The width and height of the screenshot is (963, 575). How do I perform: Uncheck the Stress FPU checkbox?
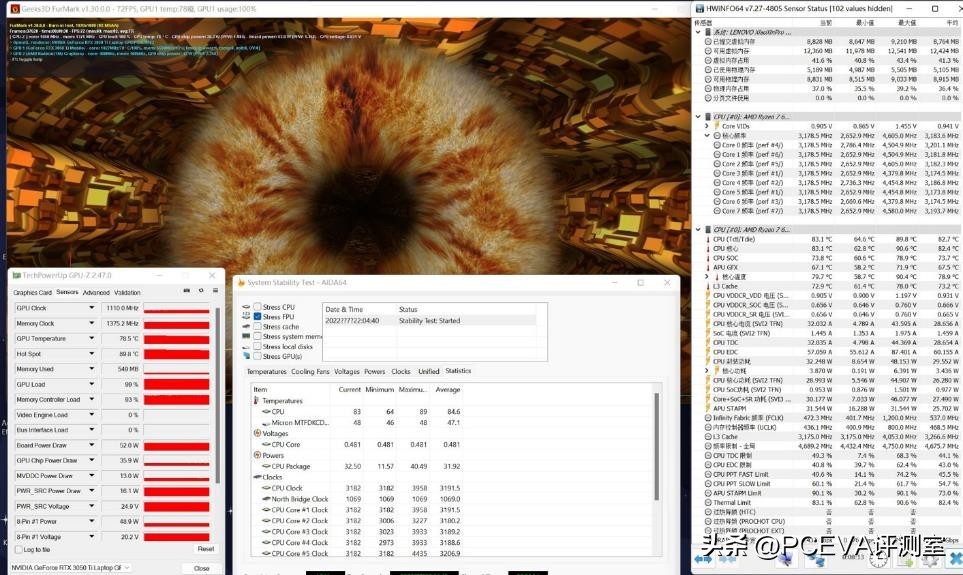tap(257, 317)
